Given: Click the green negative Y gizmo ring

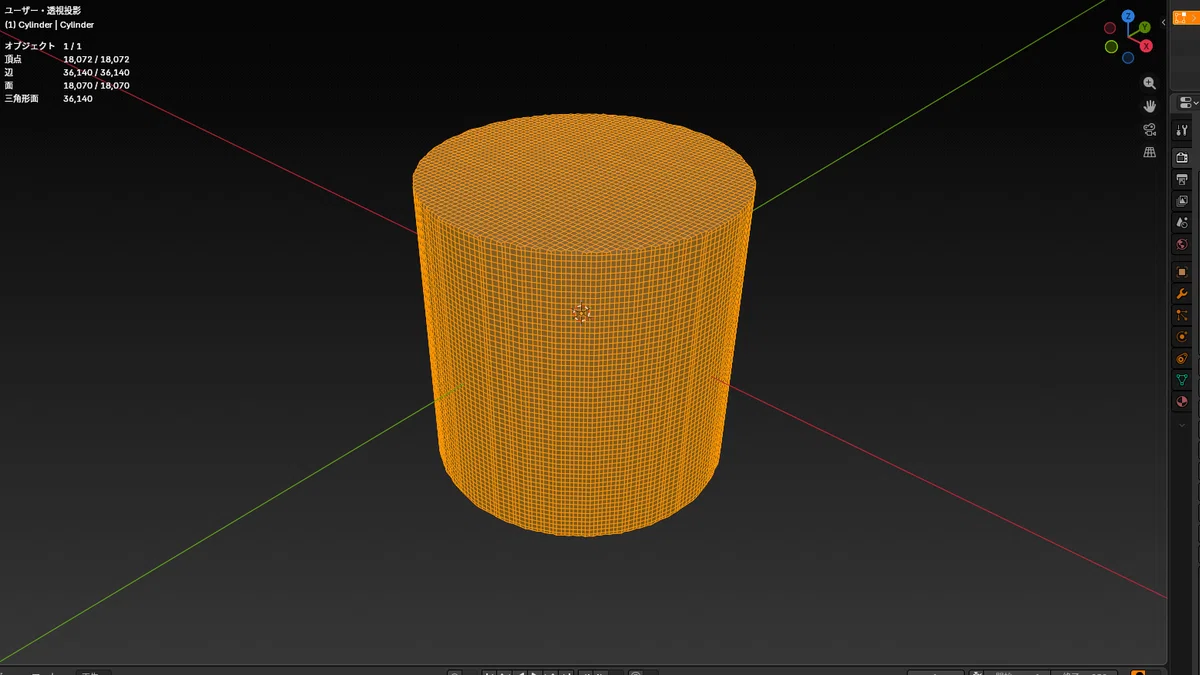Looking at the screenshot, I should 1111,47.
